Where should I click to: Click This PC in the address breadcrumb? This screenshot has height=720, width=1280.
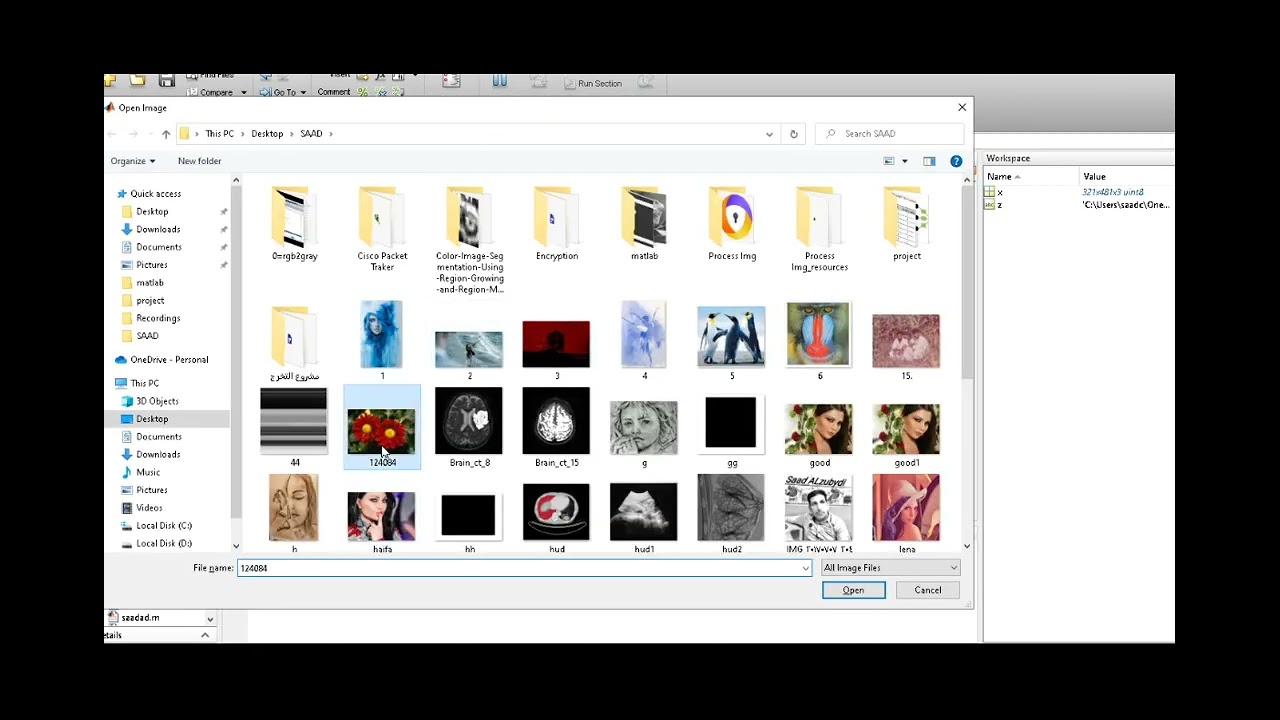pyautogui.click(x=220, y=134)
